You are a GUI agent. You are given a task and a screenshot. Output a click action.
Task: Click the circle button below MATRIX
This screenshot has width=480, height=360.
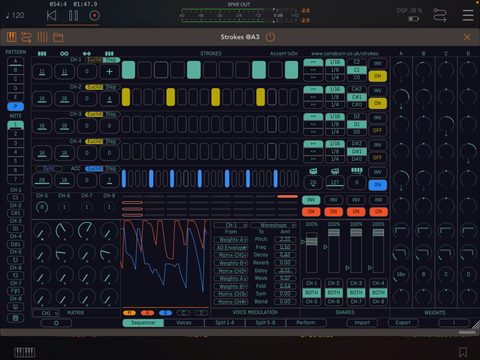pyautogui.click(x=56, y=323)
